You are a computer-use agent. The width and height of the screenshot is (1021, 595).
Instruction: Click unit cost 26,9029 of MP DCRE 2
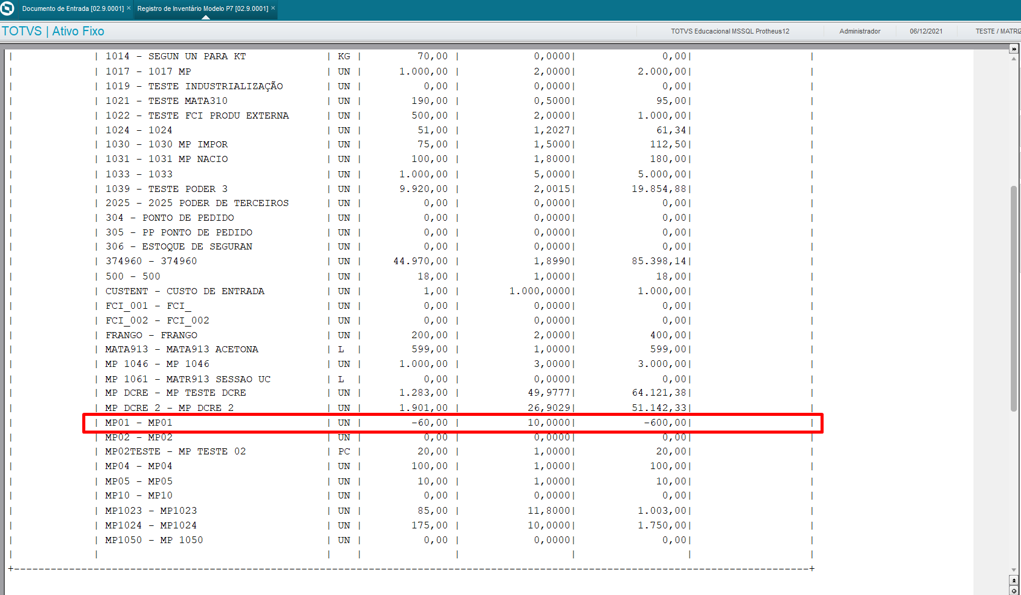[x=549, y=408]
